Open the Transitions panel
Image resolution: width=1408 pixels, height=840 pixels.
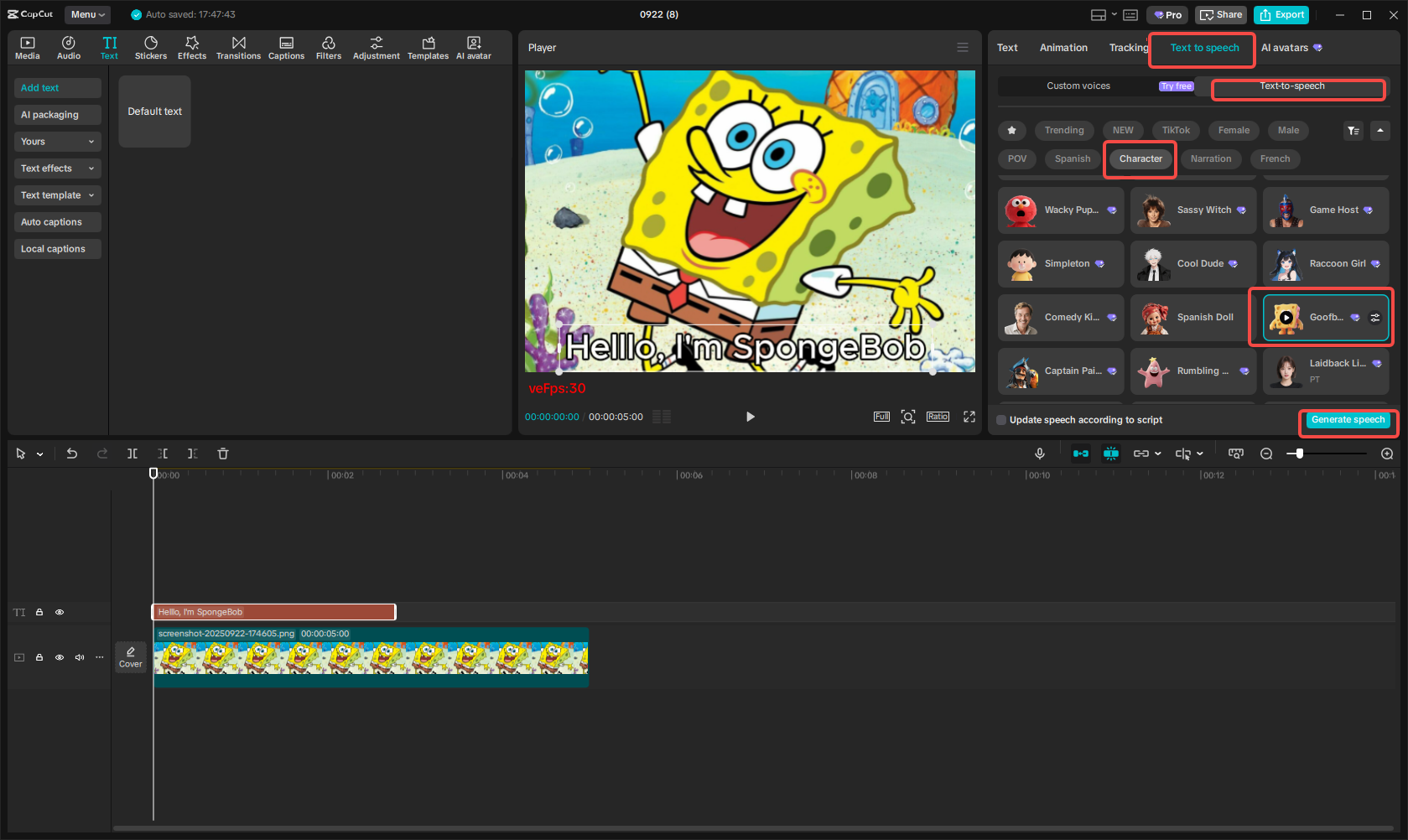point(238,48)
